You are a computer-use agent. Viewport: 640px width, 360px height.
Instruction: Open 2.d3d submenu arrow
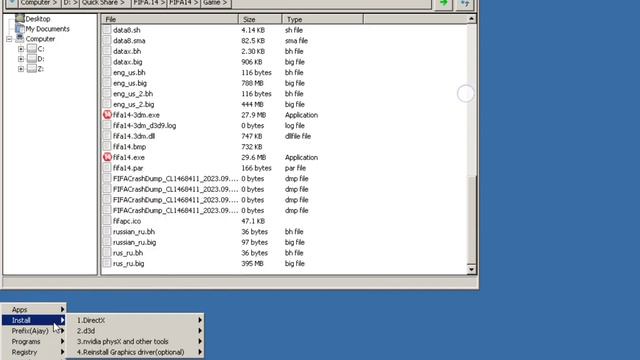point(200,331)
